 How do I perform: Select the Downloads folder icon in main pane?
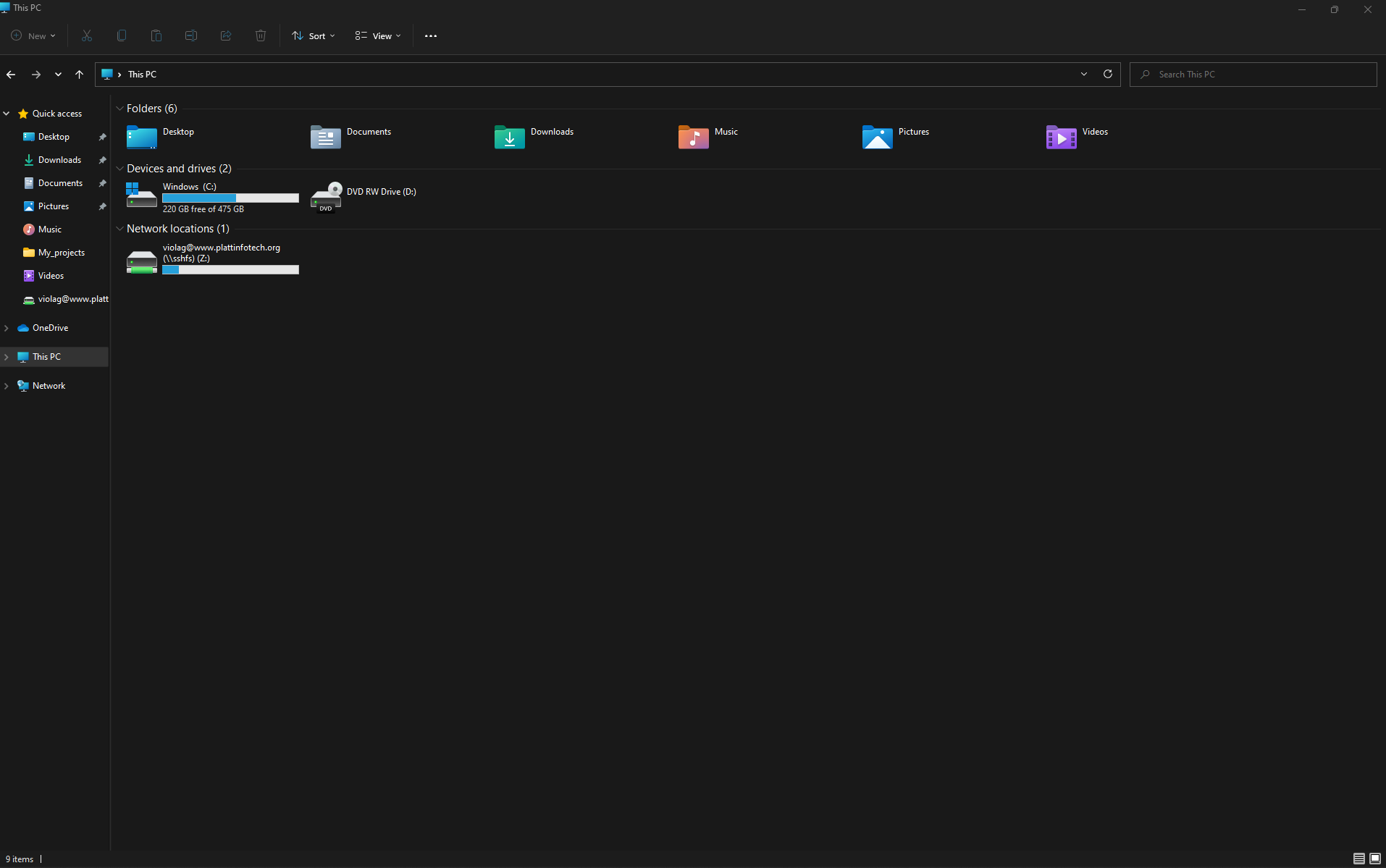coord(510,137)
